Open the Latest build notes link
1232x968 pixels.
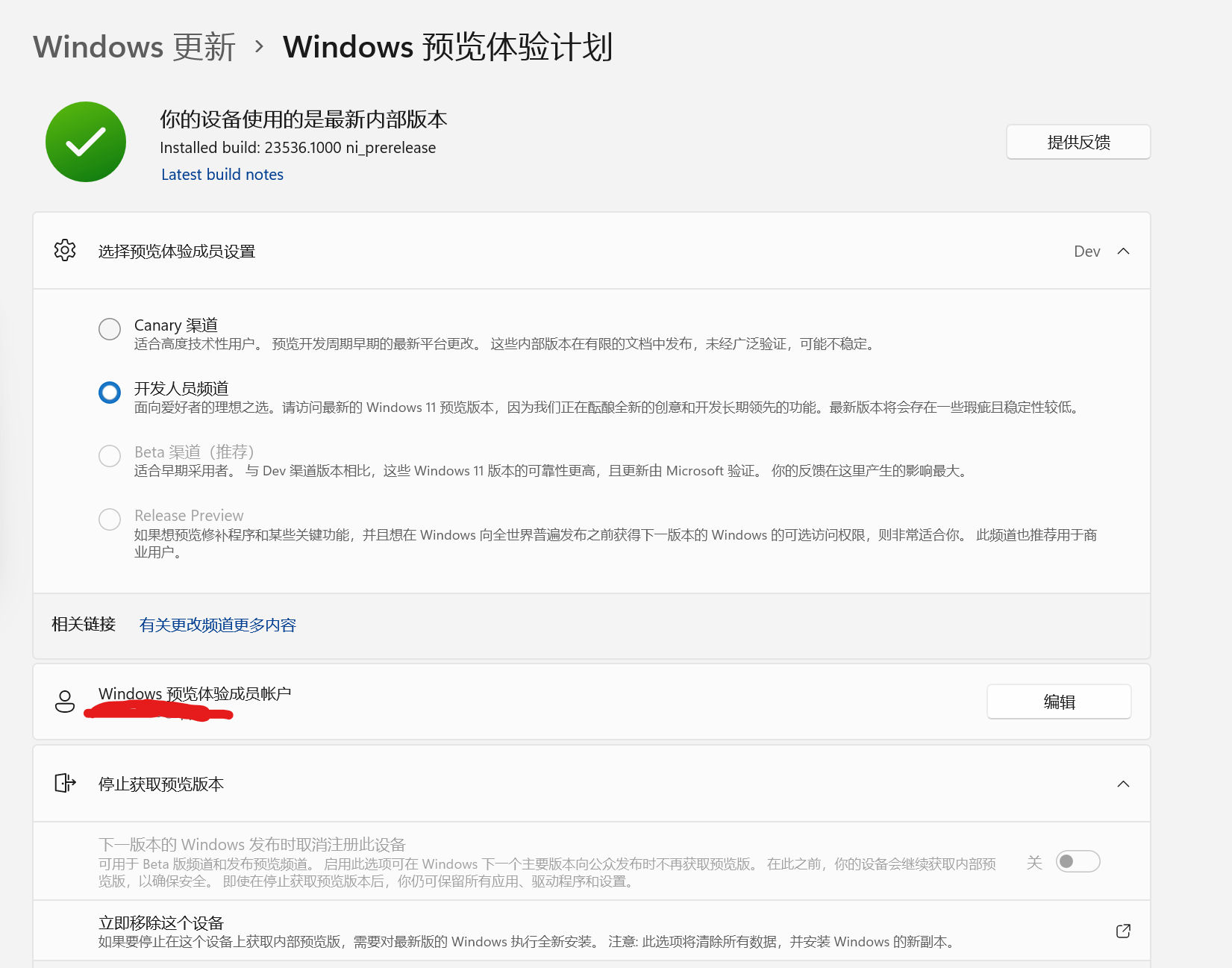[222, 175]
